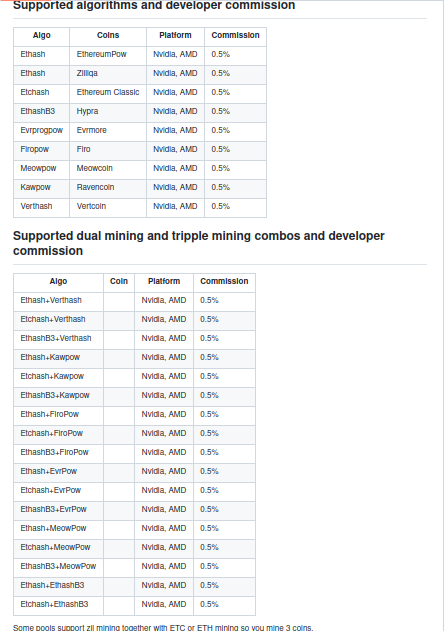Click the Etchash+EthashB3 combo cell

pos(58,604)
